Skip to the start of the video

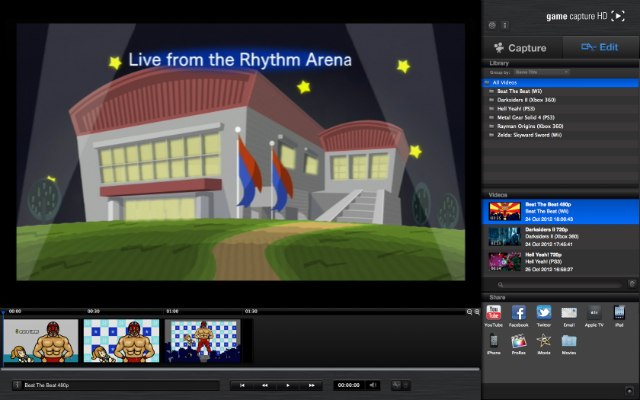(242, 385)
